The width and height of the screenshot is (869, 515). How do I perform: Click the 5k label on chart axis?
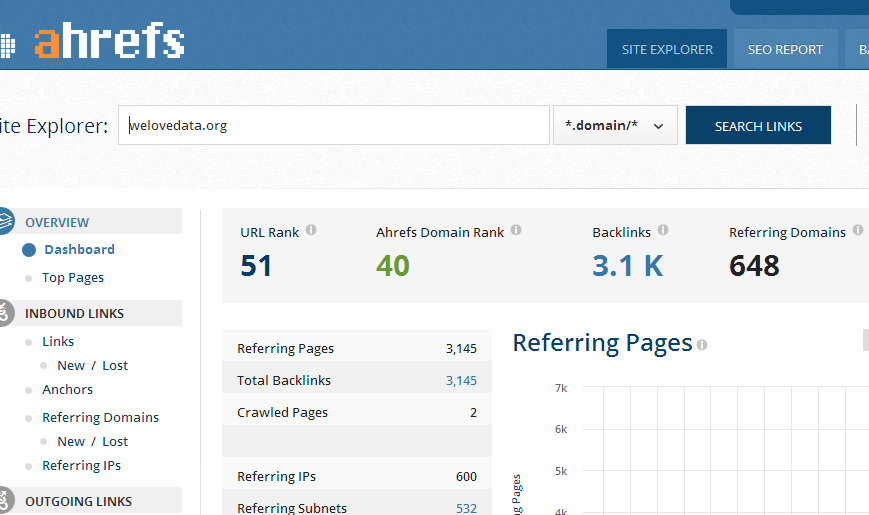click(561, 471)
